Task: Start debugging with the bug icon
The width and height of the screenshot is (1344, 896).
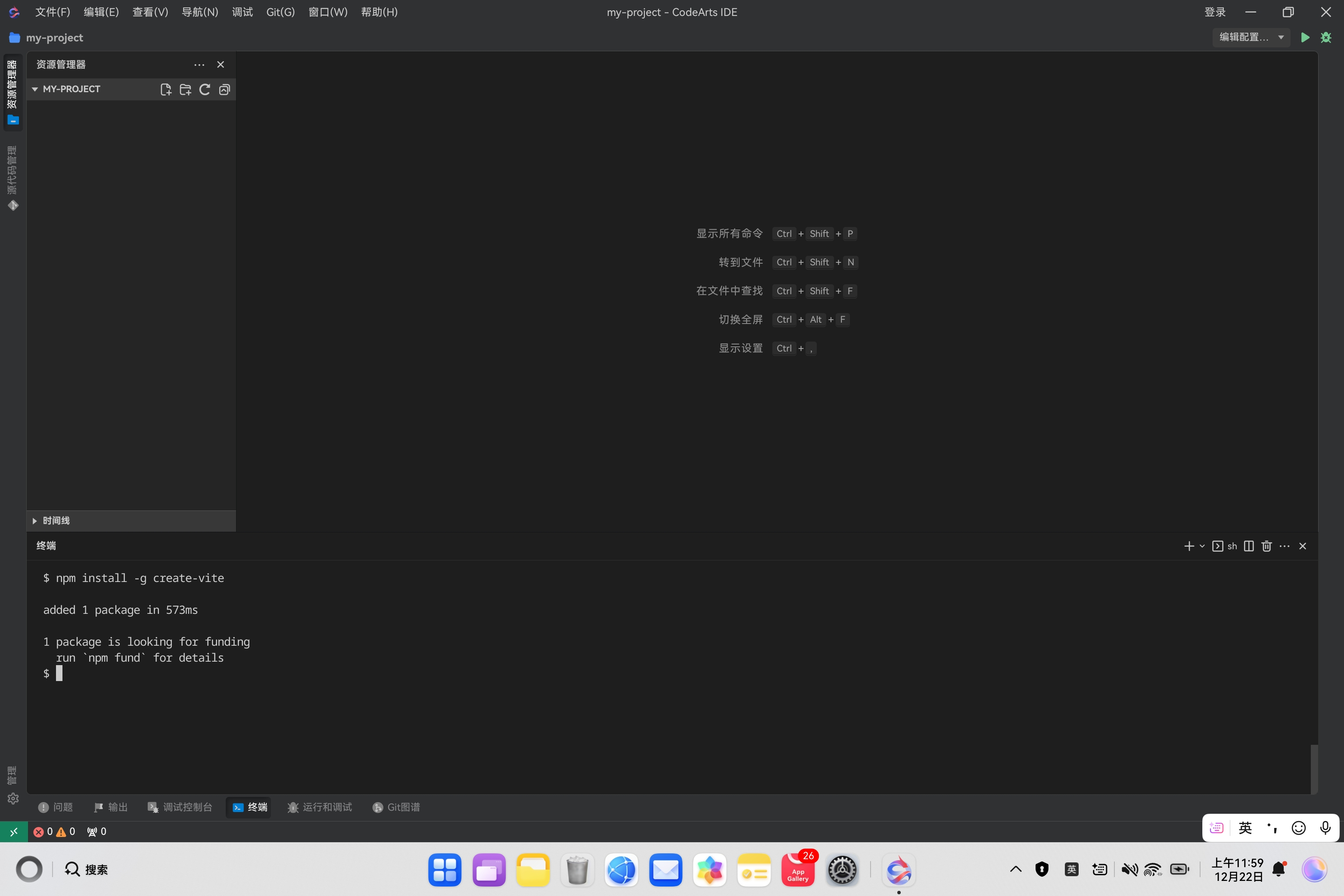Action: pos(1326,37)
